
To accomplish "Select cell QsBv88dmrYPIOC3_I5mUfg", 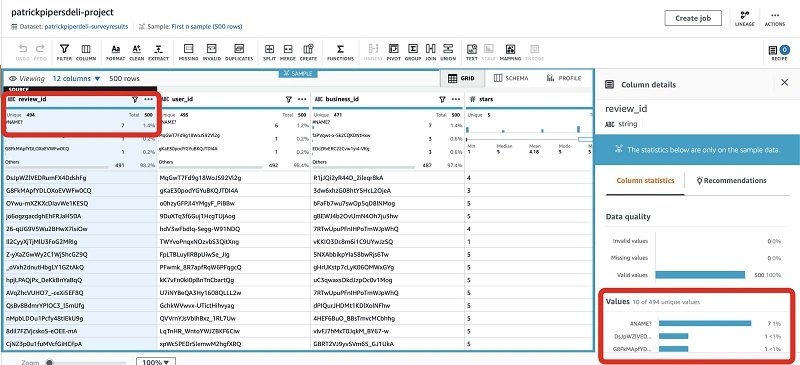I will click(81, 305).
